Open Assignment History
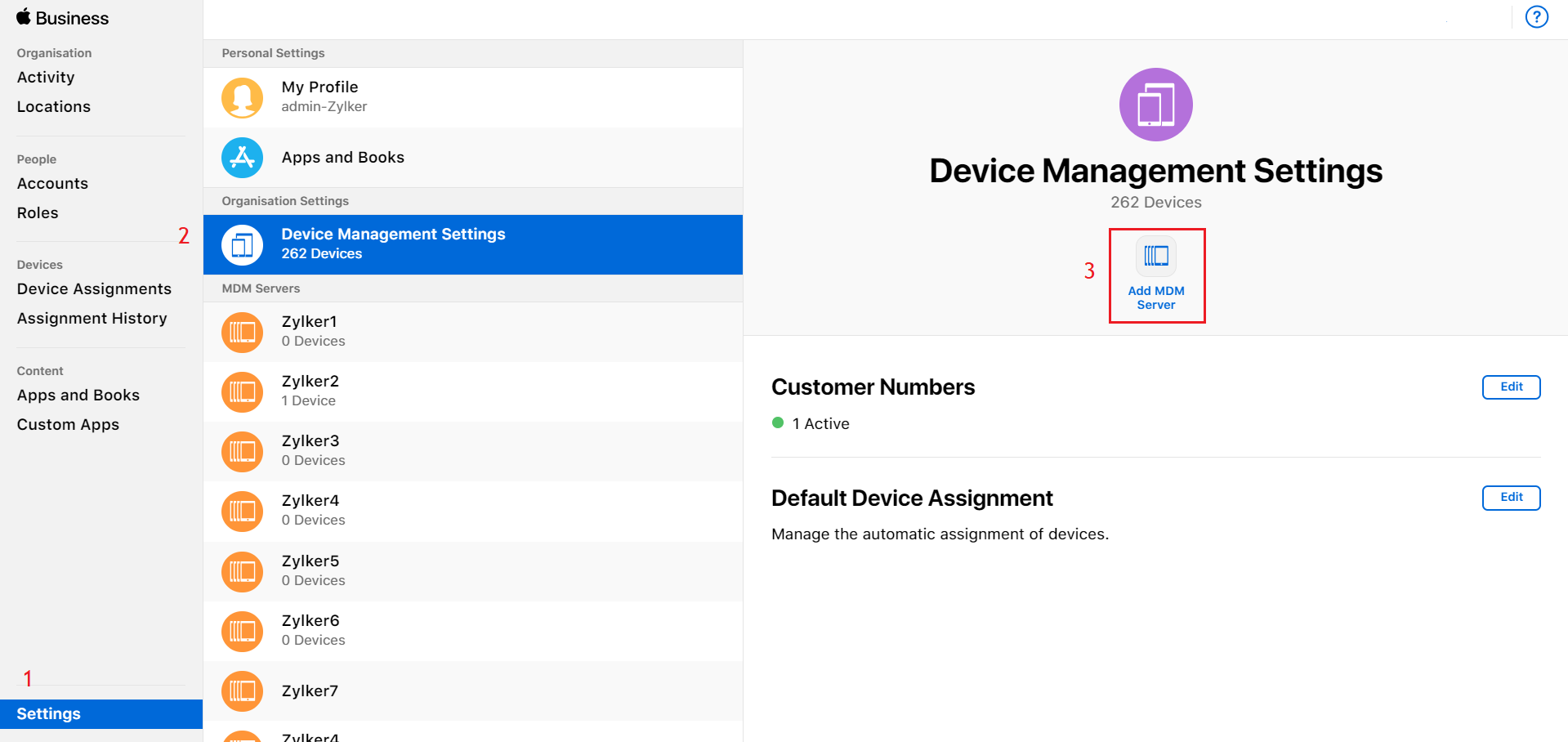 (x=91, y=318)
